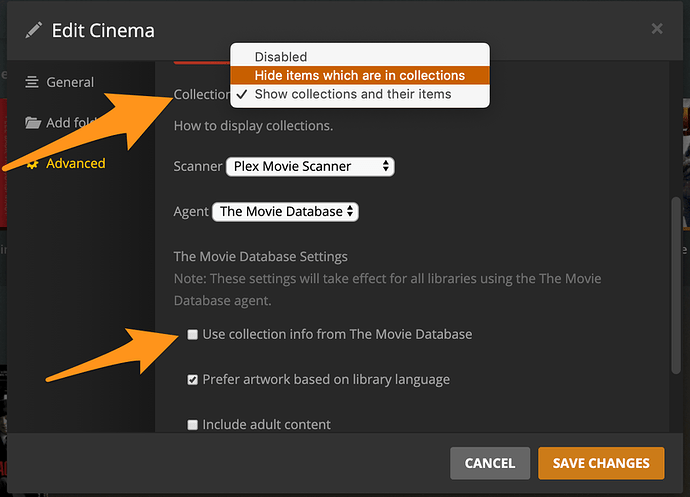Select Show collections and their items
The width and height of the screenshot is (690, 497).
[352, 94]
